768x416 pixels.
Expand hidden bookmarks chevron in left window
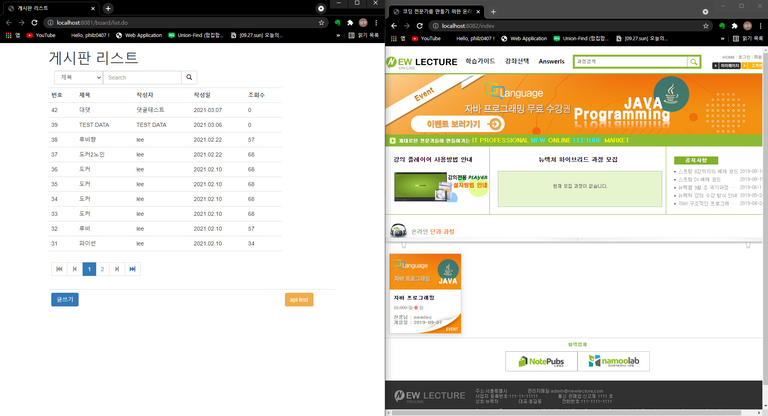point(338,35)
